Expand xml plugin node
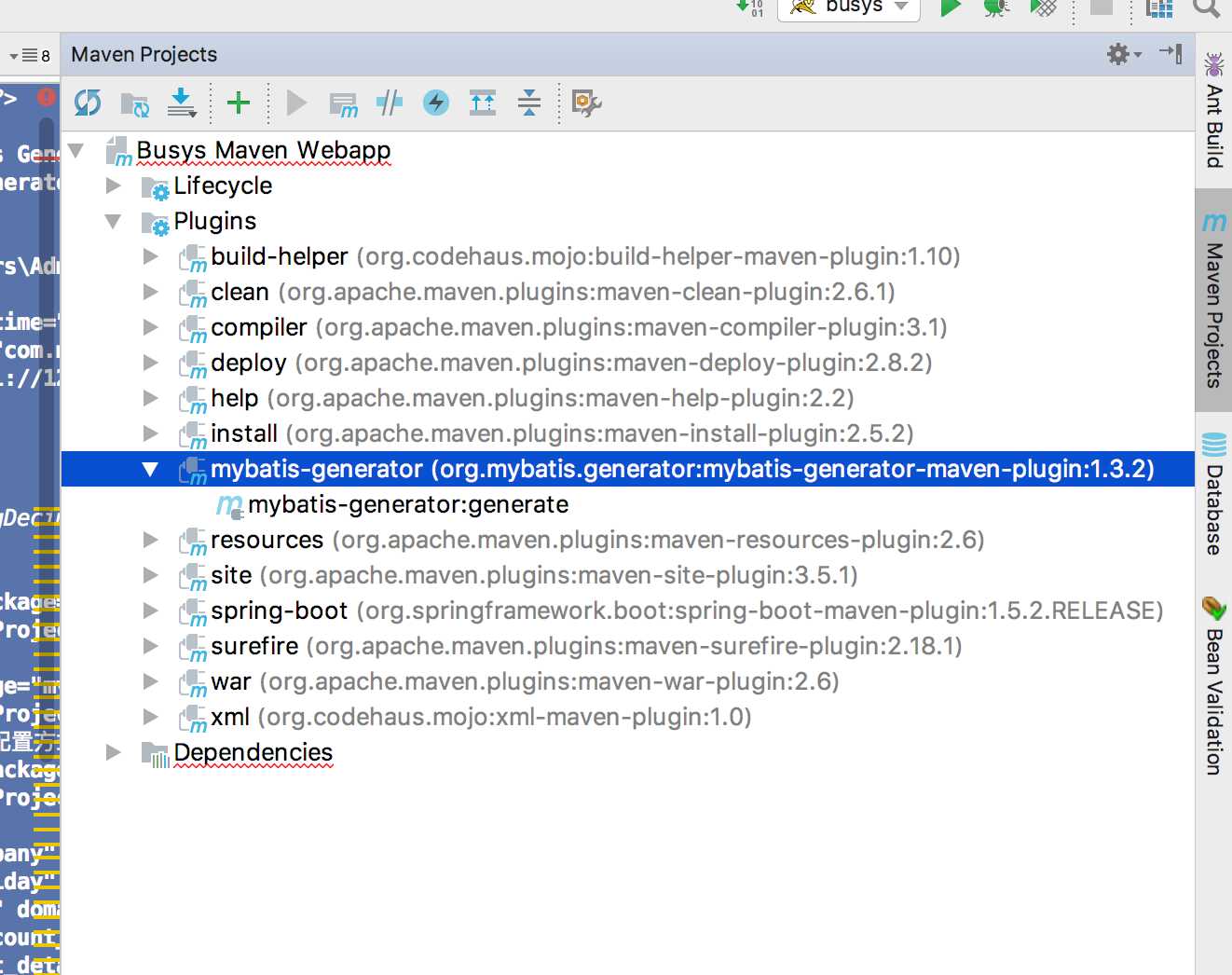This screenshot has height=975, width=1232. (151, 717)
